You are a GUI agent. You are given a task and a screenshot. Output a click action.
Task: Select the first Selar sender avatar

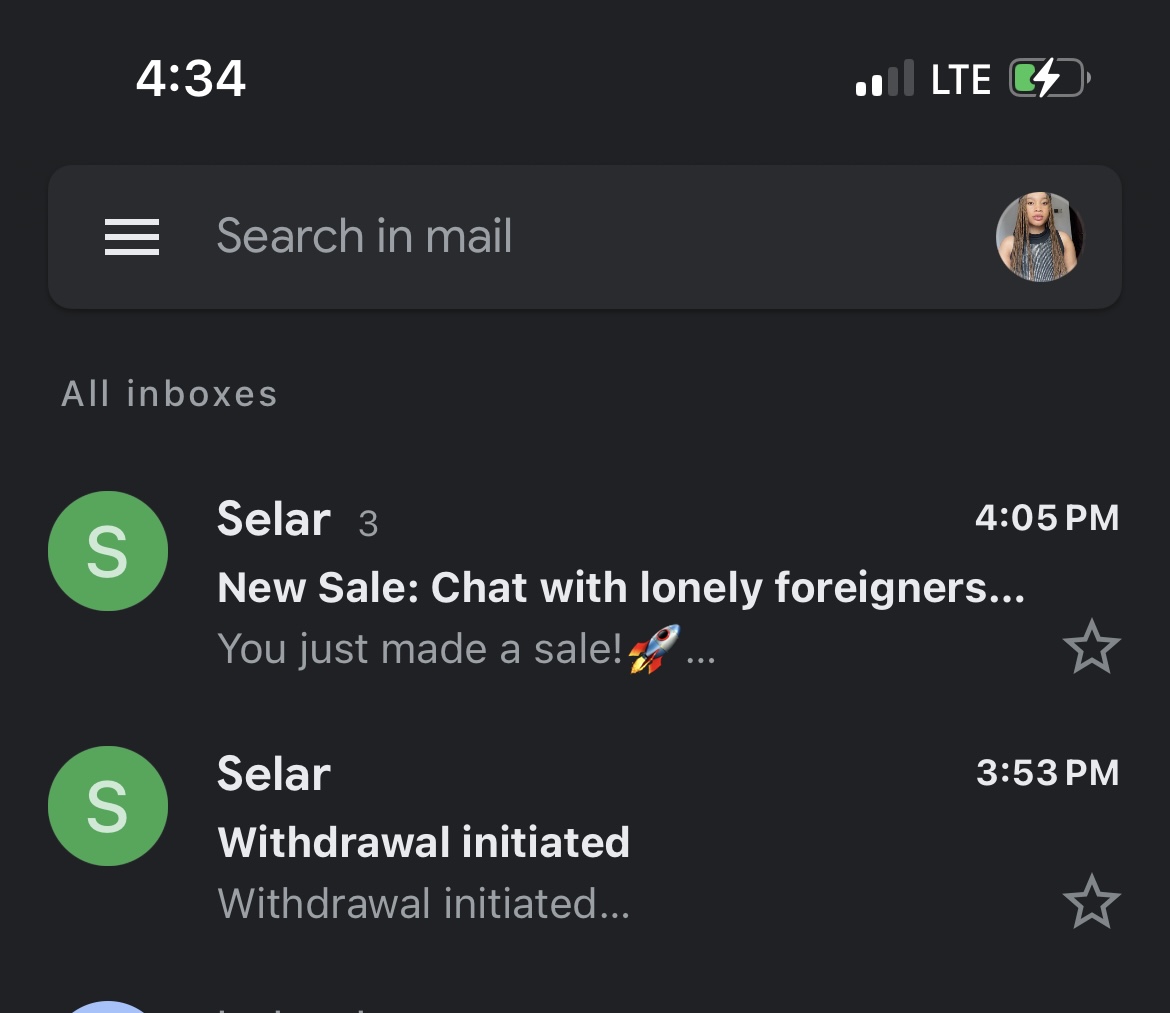[108, 551]
